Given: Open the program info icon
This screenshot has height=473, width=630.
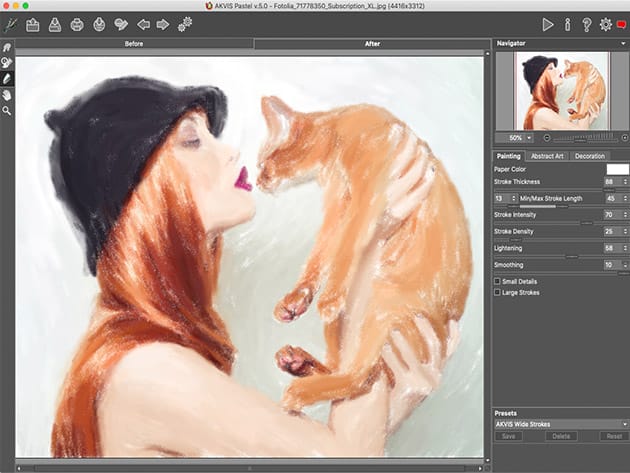Looking at the screenshot, I should point(567,24).
